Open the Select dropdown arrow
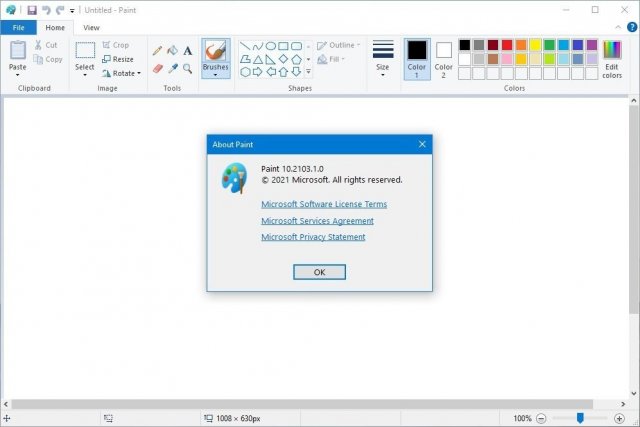This screenshot has width=640, height=427. click(85, 76)
